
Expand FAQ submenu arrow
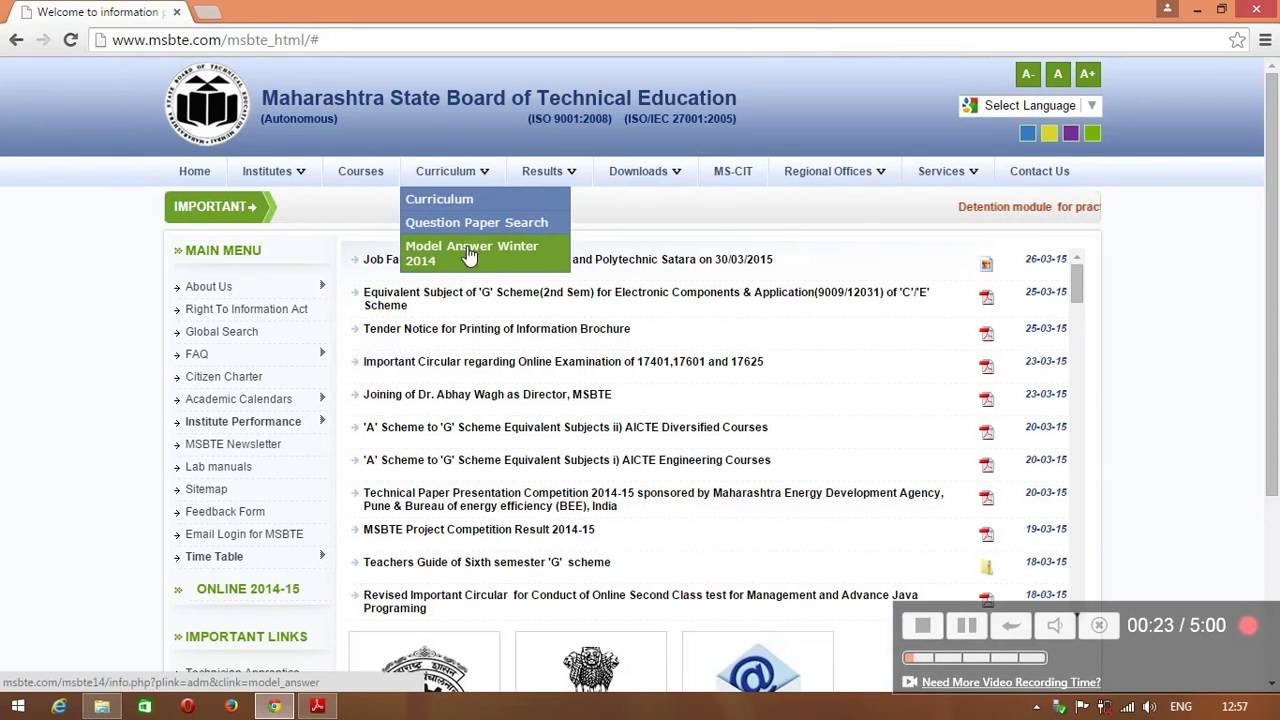pos(322,352)
